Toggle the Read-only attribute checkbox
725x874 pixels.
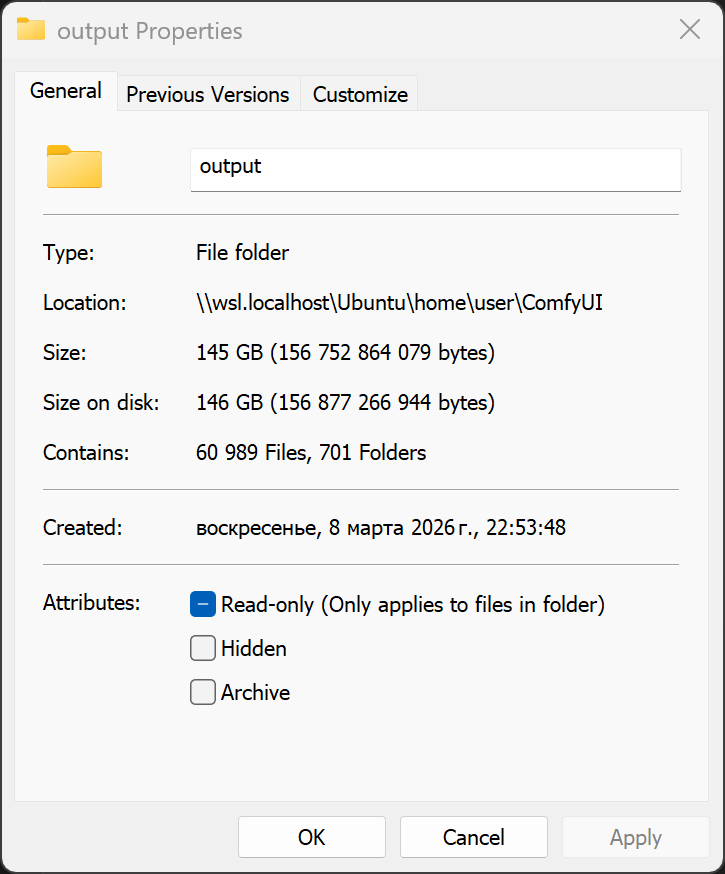tap(203, 604)
